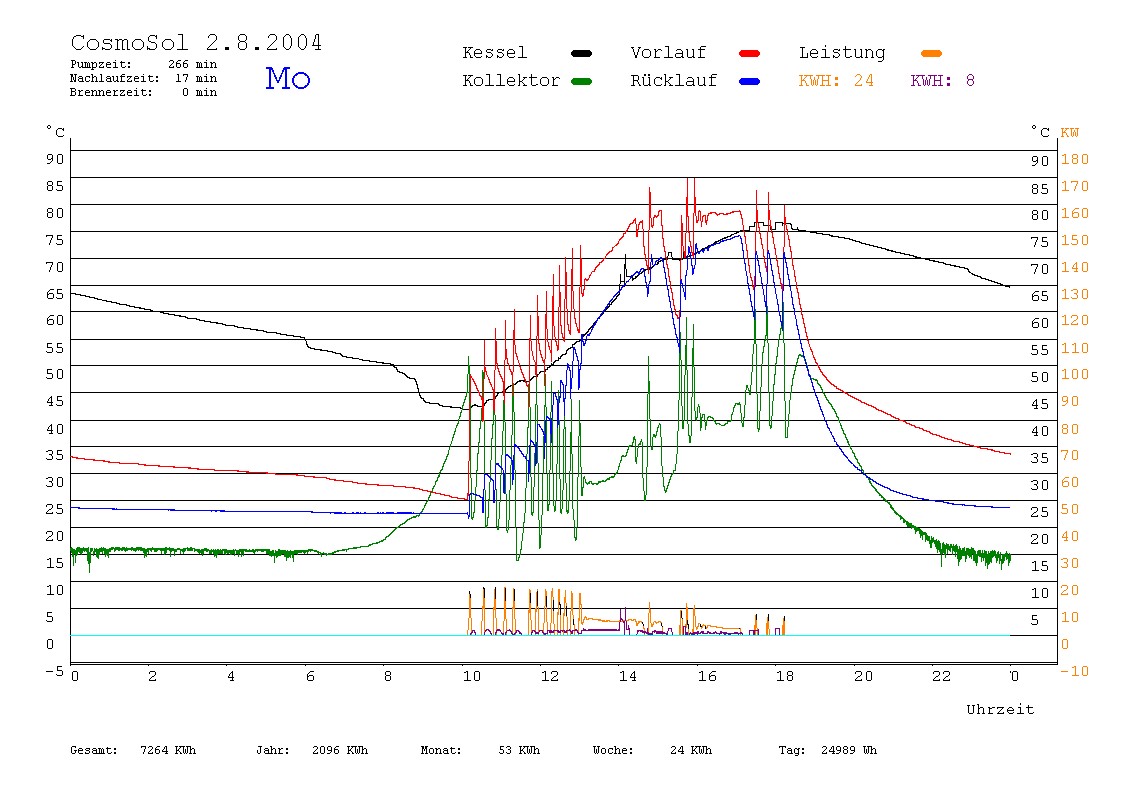Select the chart title "CosmoSol 2.8.2004"
This screenshot has width=1148, height=812.
(x=196, y=42)
